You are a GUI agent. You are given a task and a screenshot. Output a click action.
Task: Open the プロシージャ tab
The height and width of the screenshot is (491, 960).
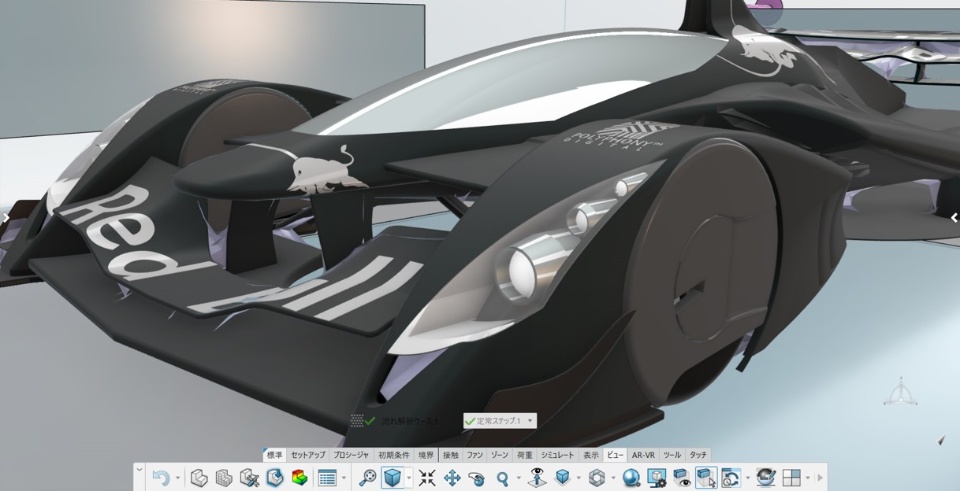pyautogui.click(x=351, y=455)
